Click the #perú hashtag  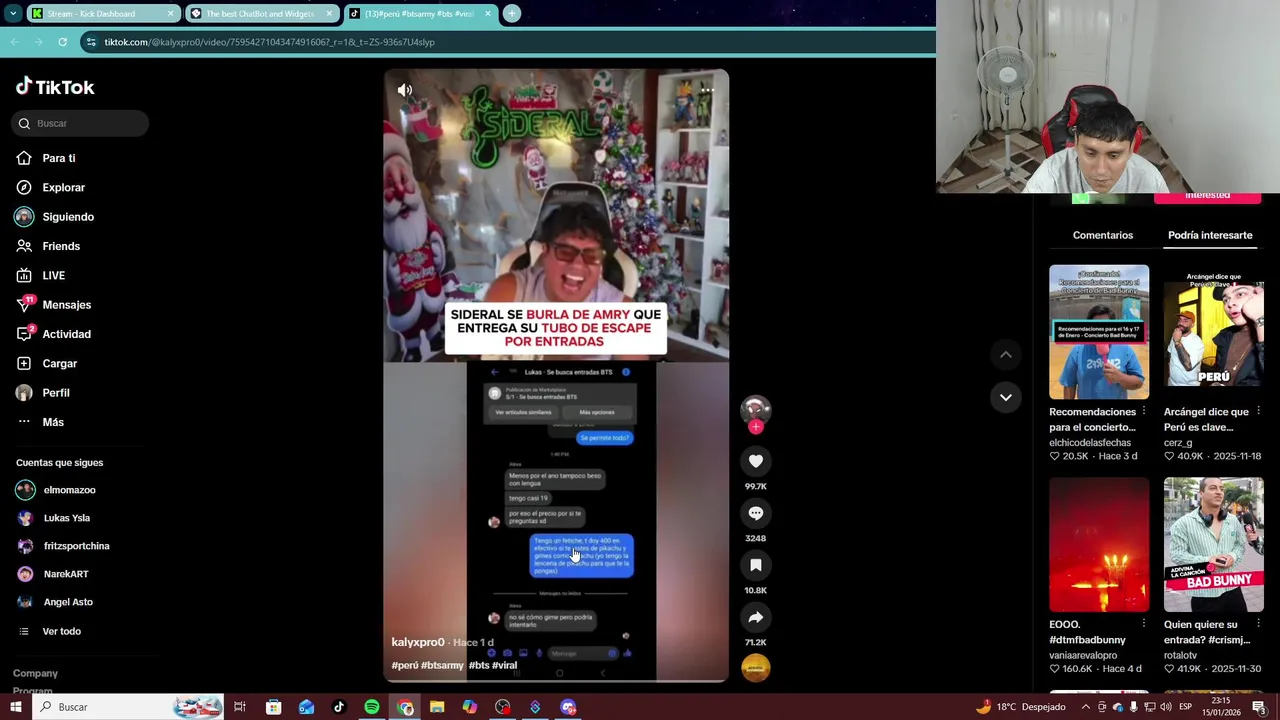404,665
